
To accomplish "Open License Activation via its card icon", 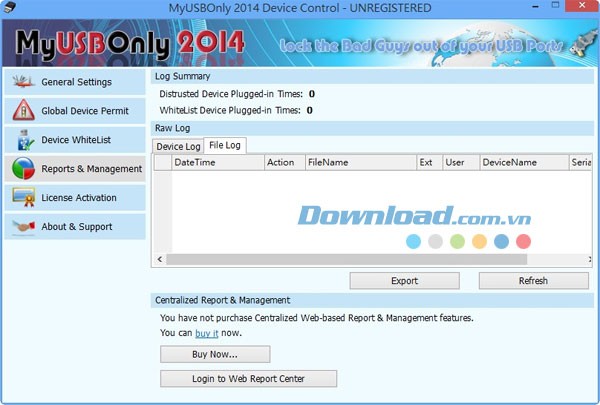I will click(24, 198).
